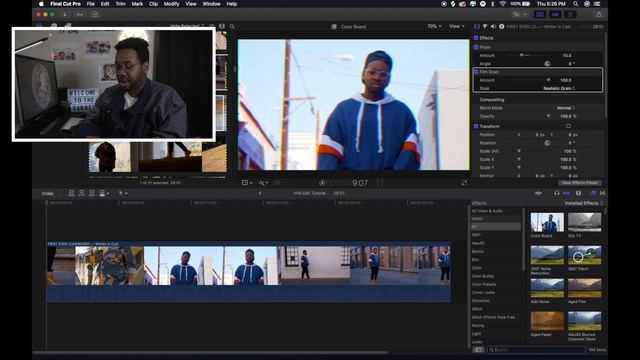This screenshot has height=360, width=640.
Task: Toggle the Transitions browser icon
Action: pos(602,193)
